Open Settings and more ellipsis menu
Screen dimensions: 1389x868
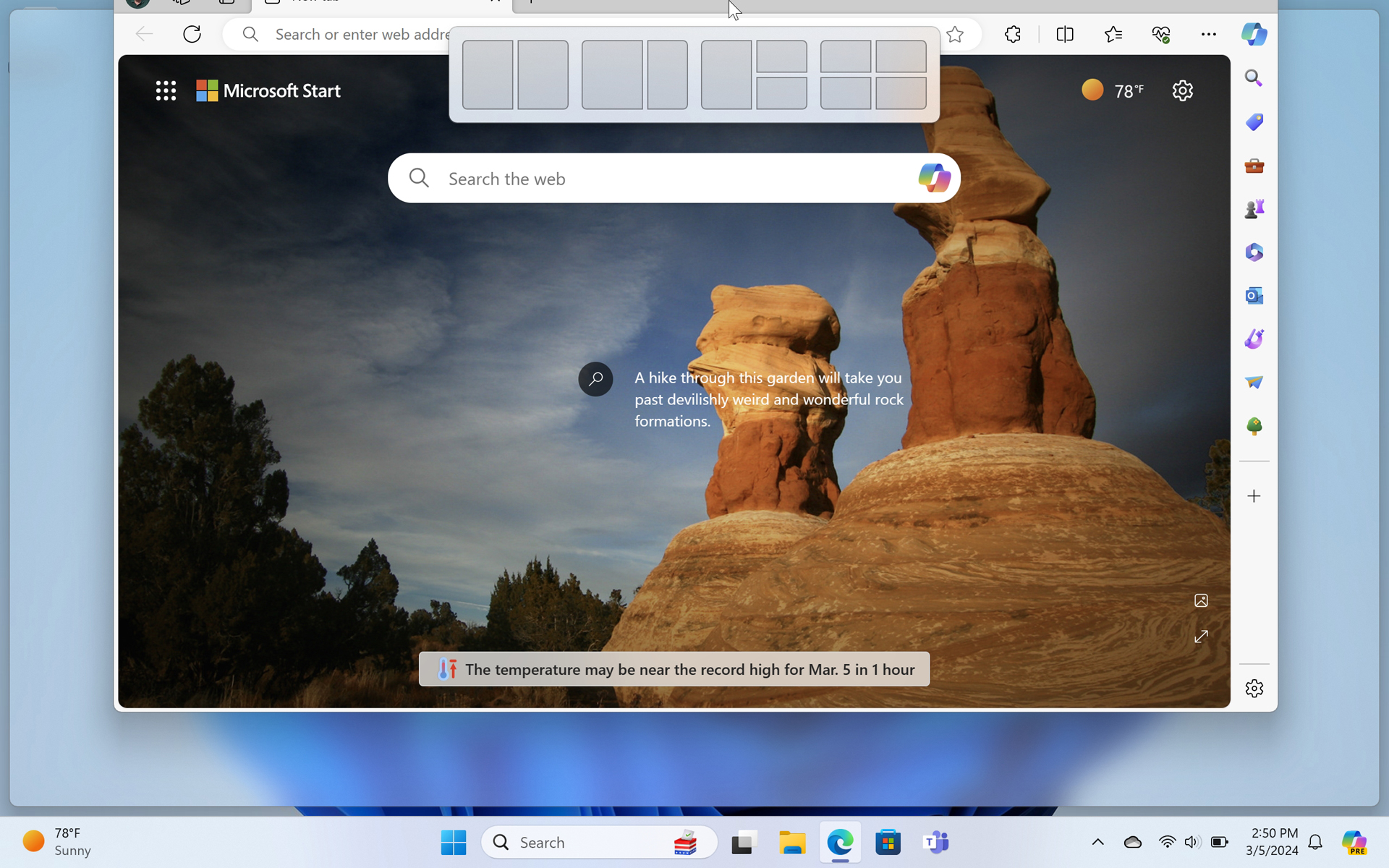coord(1208,34)
